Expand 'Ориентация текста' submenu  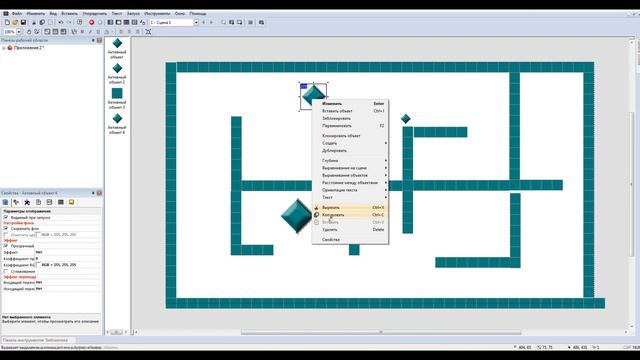pyautogui.click(x=350, y=190)
